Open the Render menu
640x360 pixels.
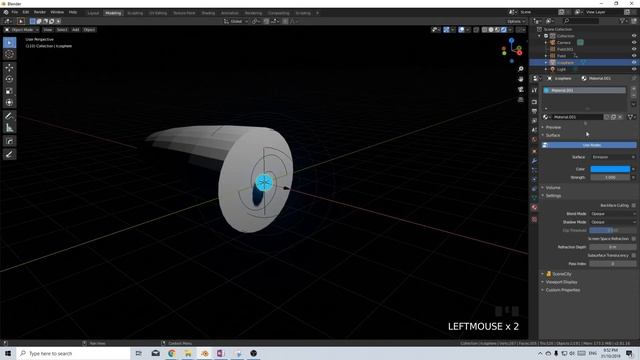coord(40,13)
